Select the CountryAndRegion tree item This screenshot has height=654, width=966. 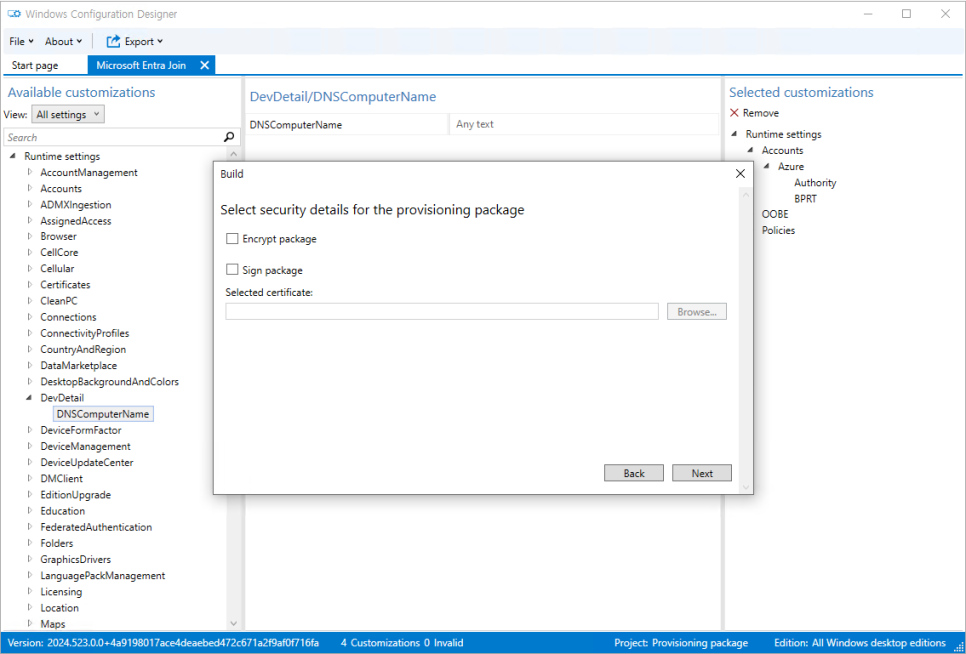(83, 349)
